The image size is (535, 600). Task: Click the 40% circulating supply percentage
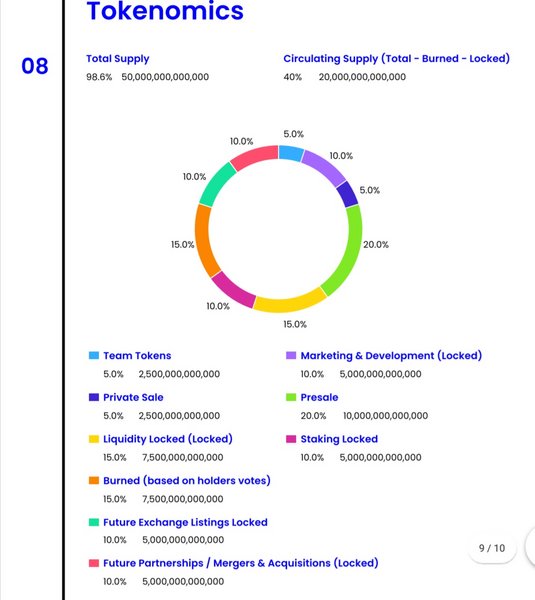(x=293, y=77)
